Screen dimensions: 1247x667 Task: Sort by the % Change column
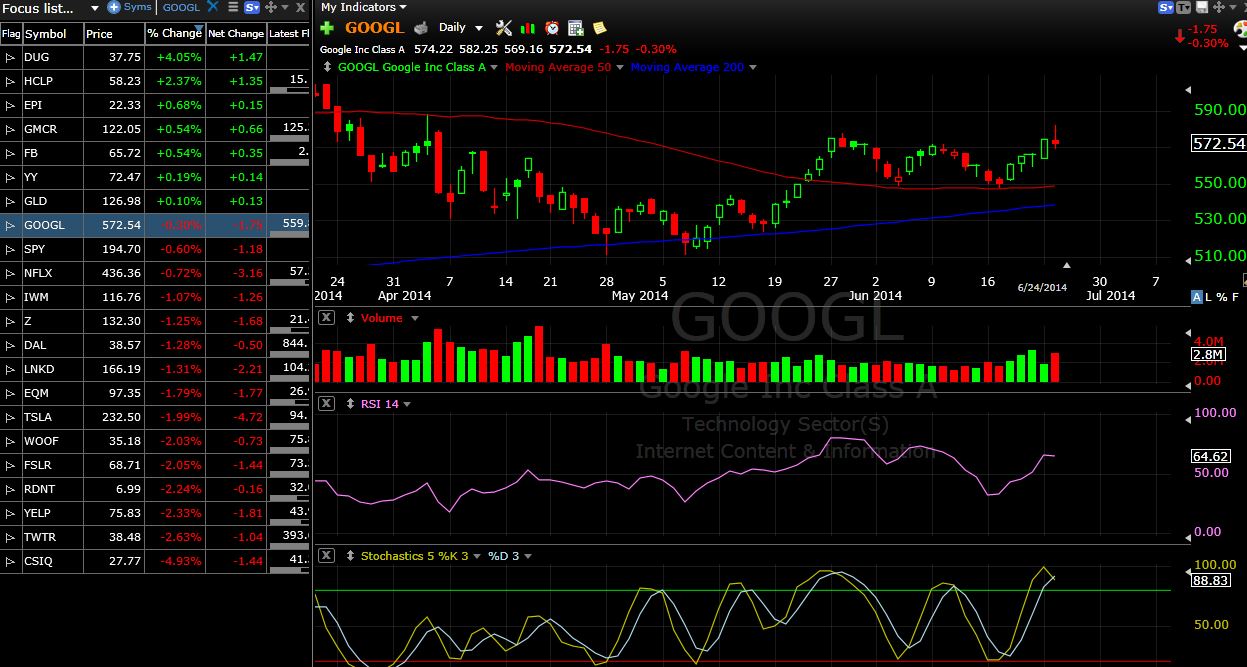[x=175, y=33]
